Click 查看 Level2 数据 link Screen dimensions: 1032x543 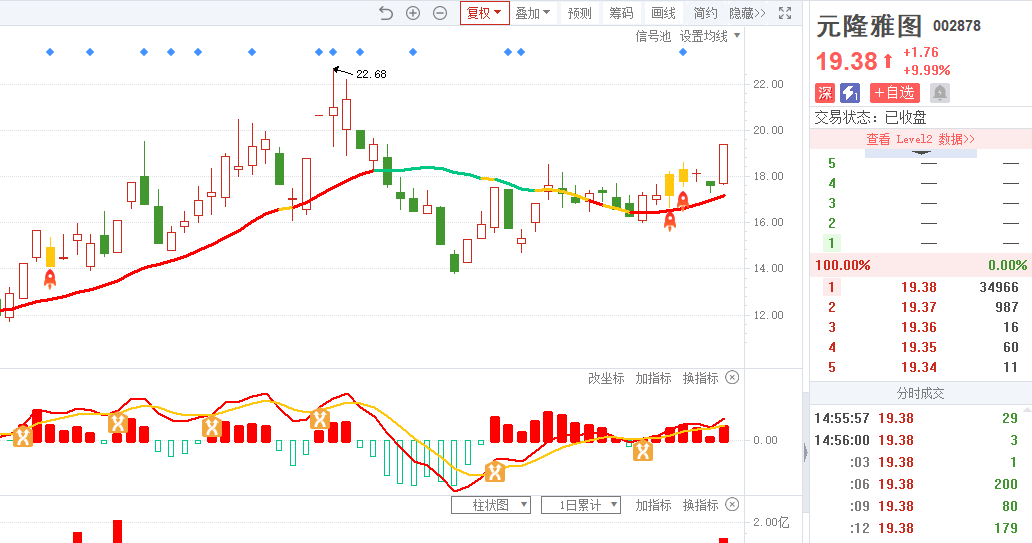(920, 139)
